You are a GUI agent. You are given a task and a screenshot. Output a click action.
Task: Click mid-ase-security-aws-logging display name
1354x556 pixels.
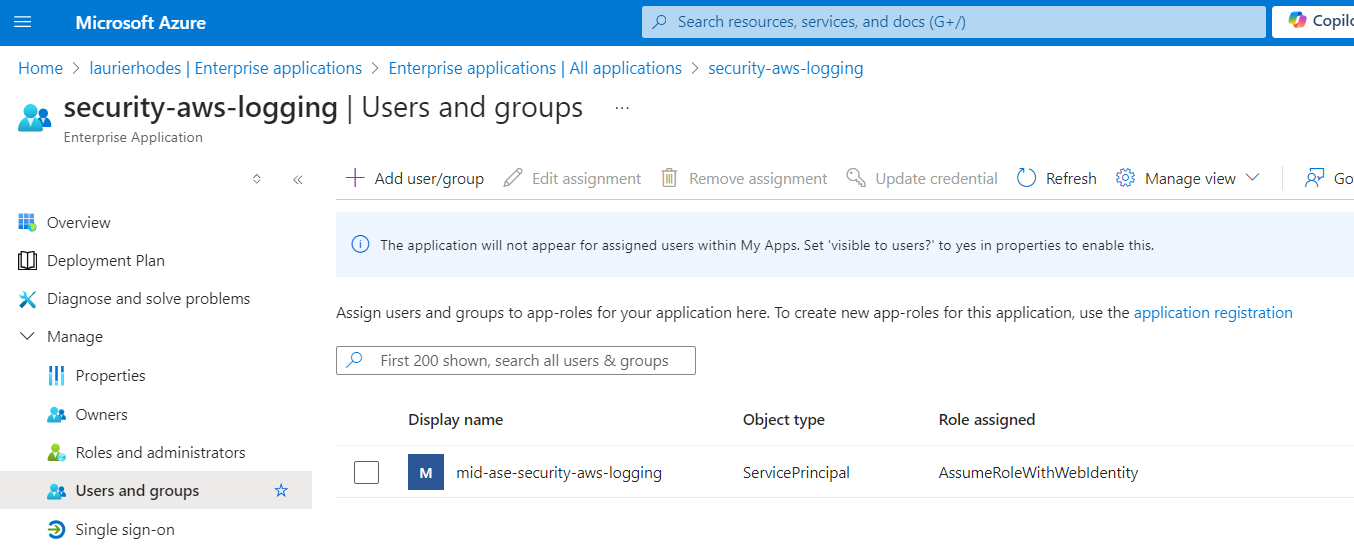tap(559, 472)
